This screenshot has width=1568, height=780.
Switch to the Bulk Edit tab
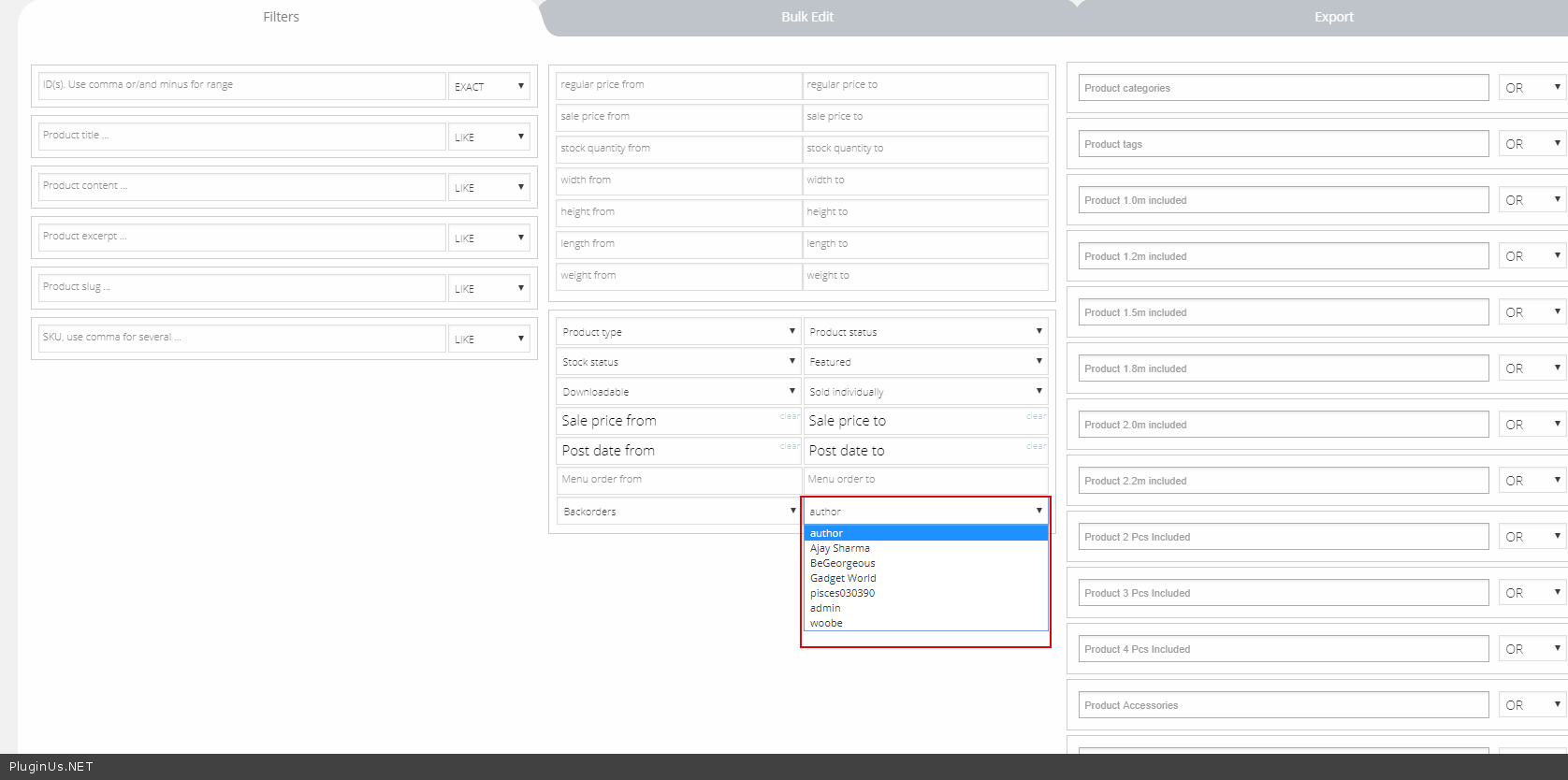click(806, 17)
